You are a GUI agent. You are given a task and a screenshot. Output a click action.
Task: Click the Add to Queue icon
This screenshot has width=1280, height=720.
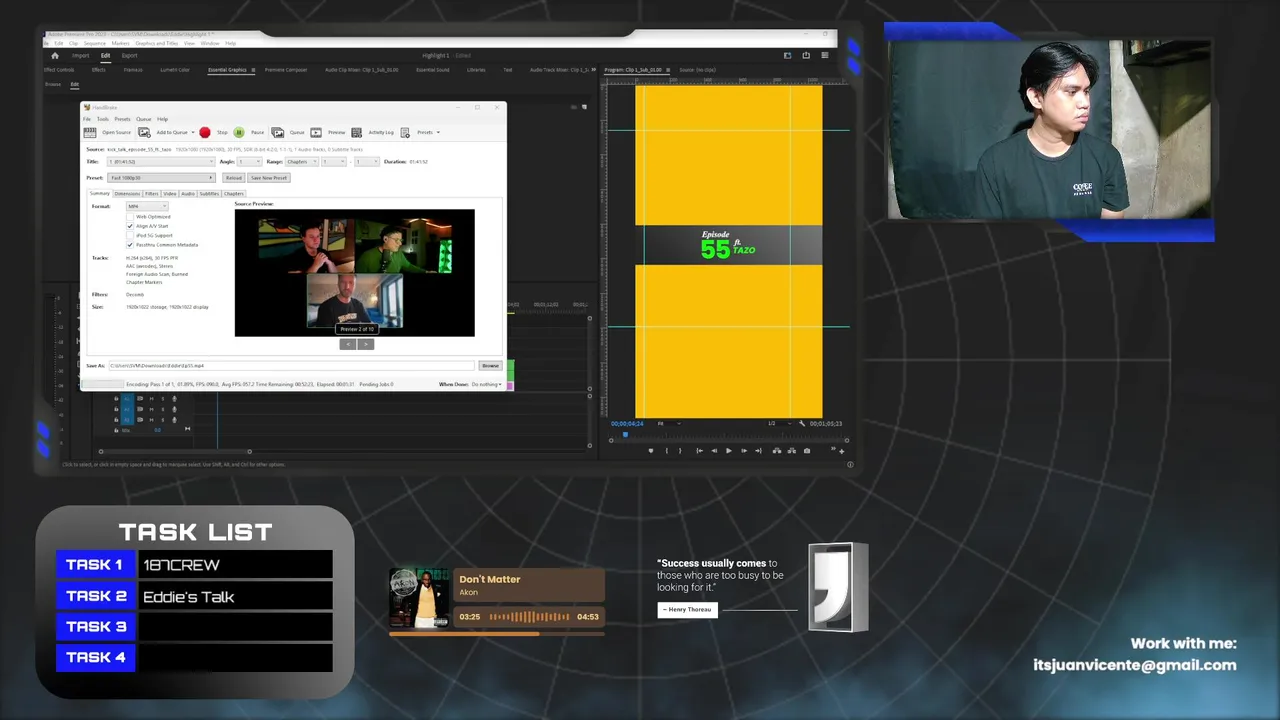[144, 132]
